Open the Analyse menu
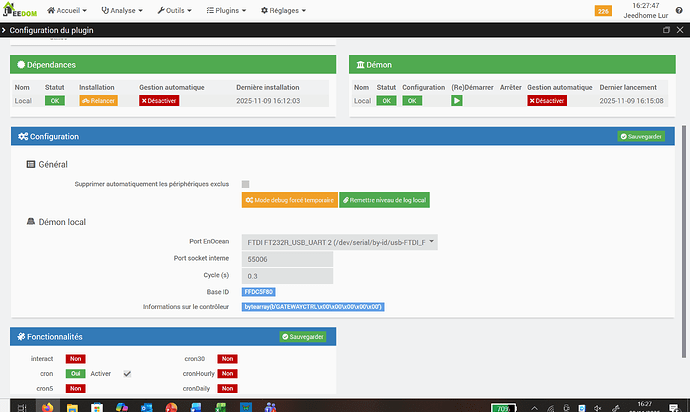This screenshot has height=412, width=690. tap(122, 10)
